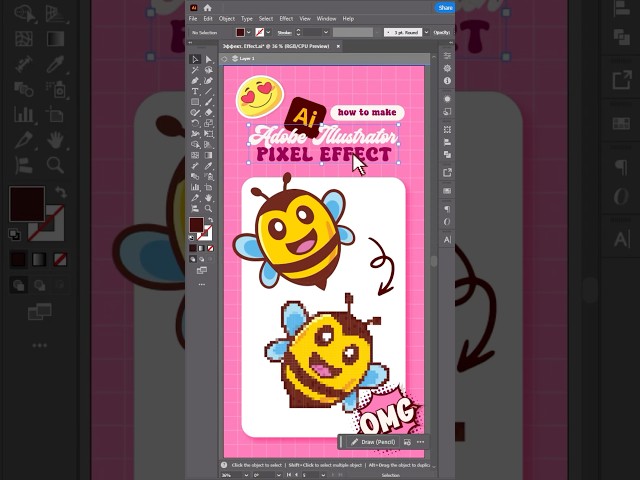
Task: Open the File menu
Action: pyautogui.click(x=193, y=19)
